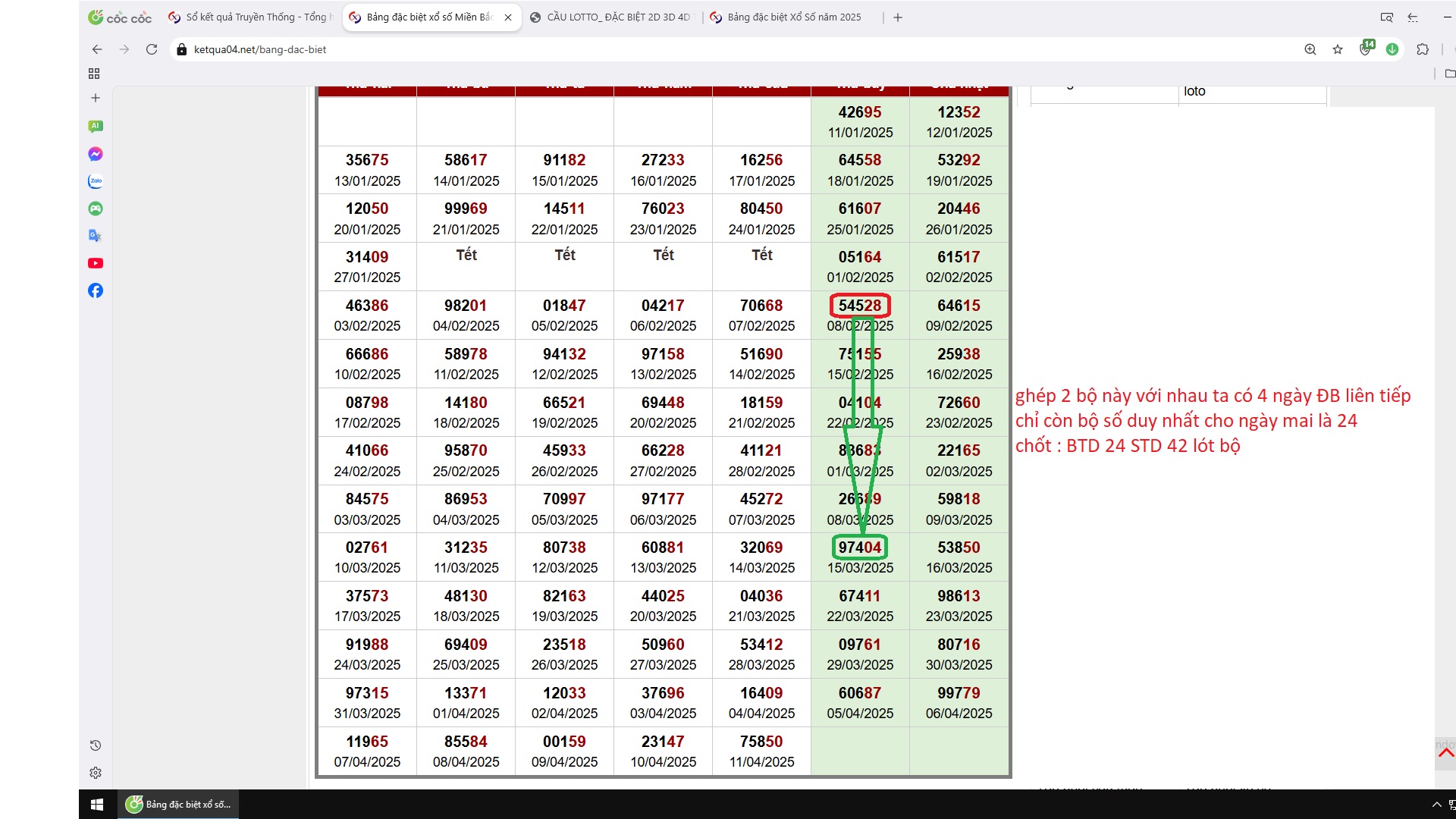The height and width of the screenshot is (819, 1456).
Task: Open browsing history in sidebar
Action: (x=96, y=745)
